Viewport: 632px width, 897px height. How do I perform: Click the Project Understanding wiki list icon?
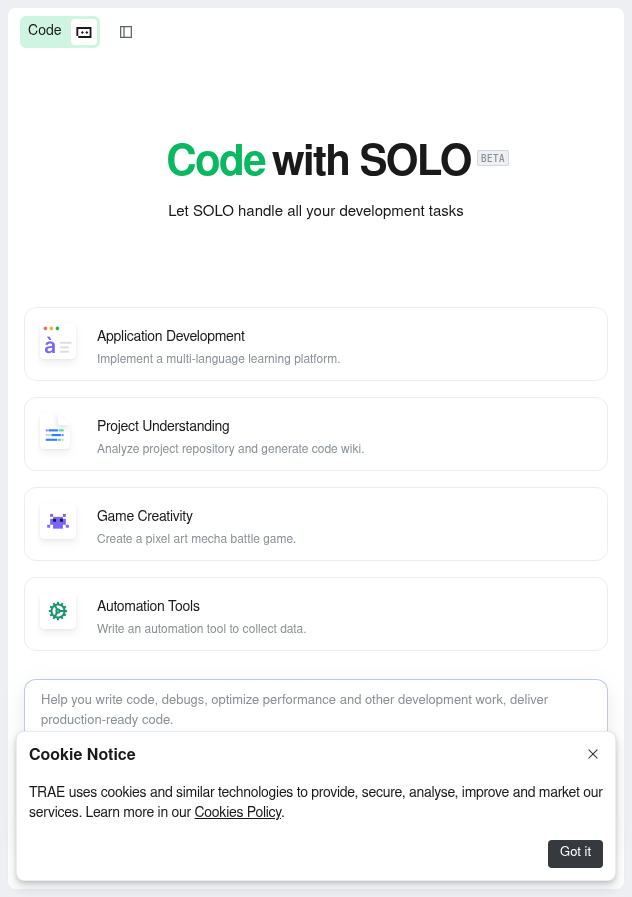coord(58,433)
